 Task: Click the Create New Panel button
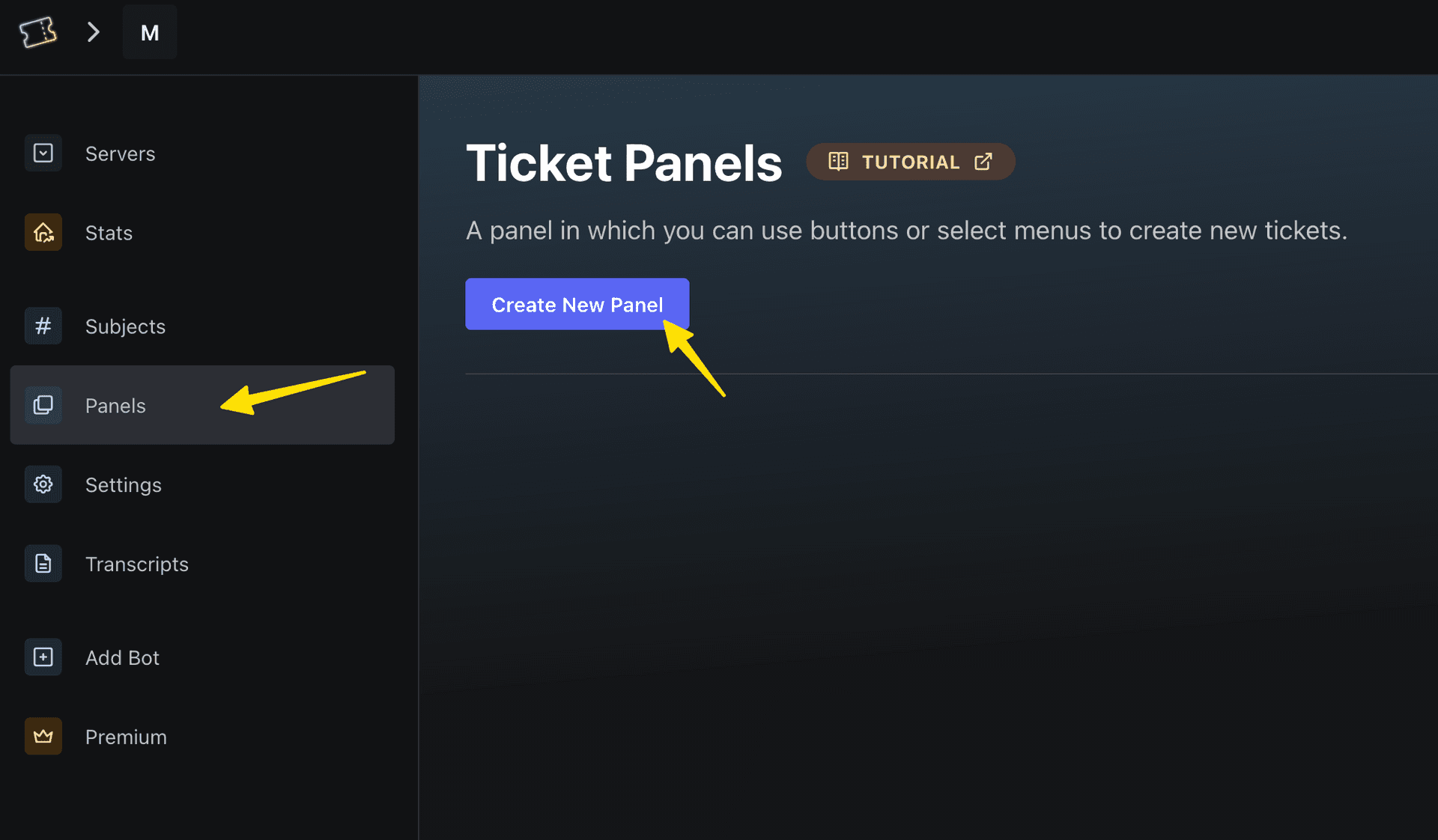[x=577, y=305]
